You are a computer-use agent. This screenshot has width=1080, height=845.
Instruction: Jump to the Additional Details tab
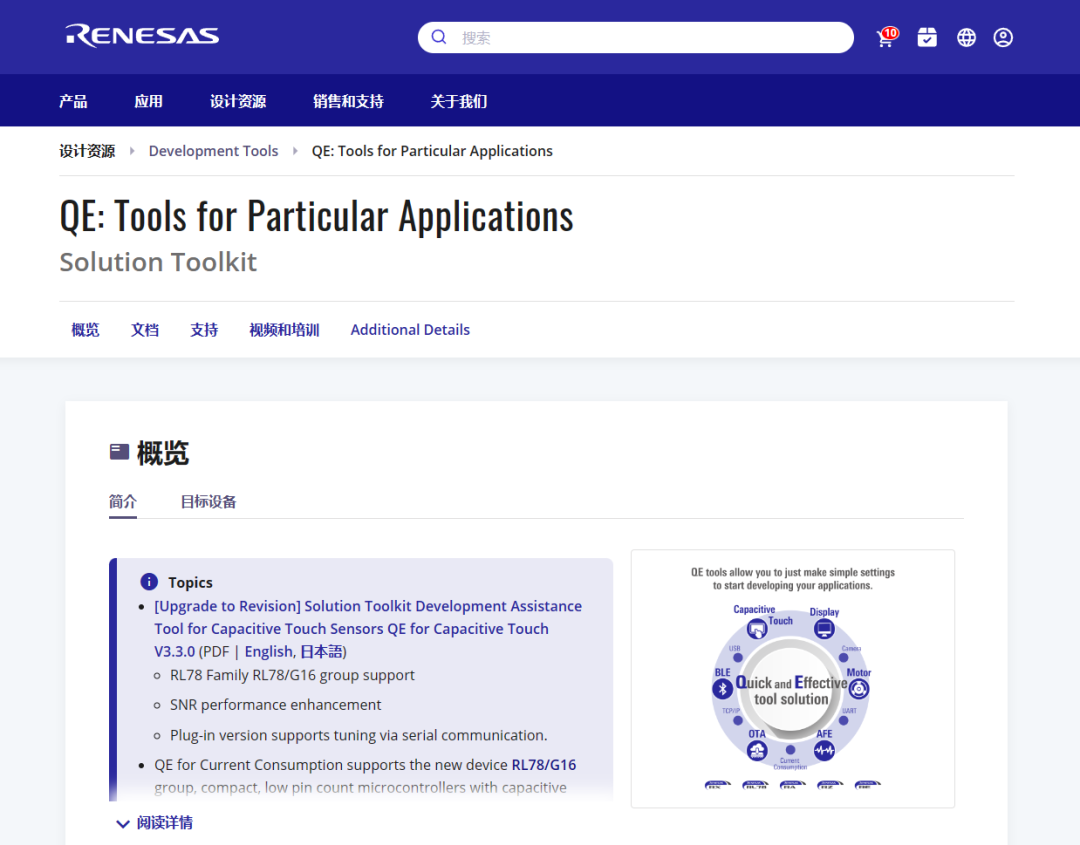(410, 330)
